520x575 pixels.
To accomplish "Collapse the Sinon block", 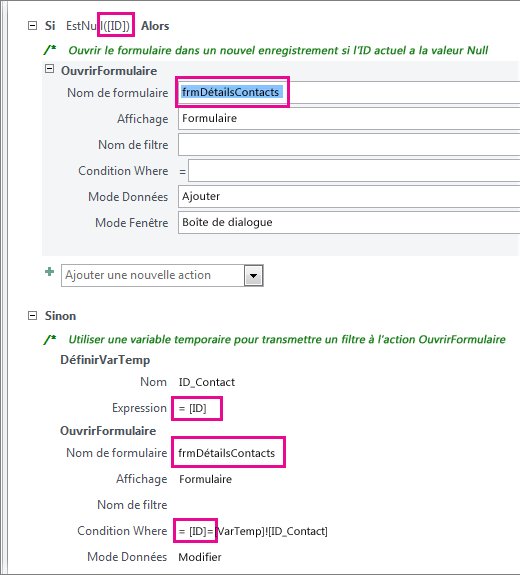I will [x=32, y=316].
